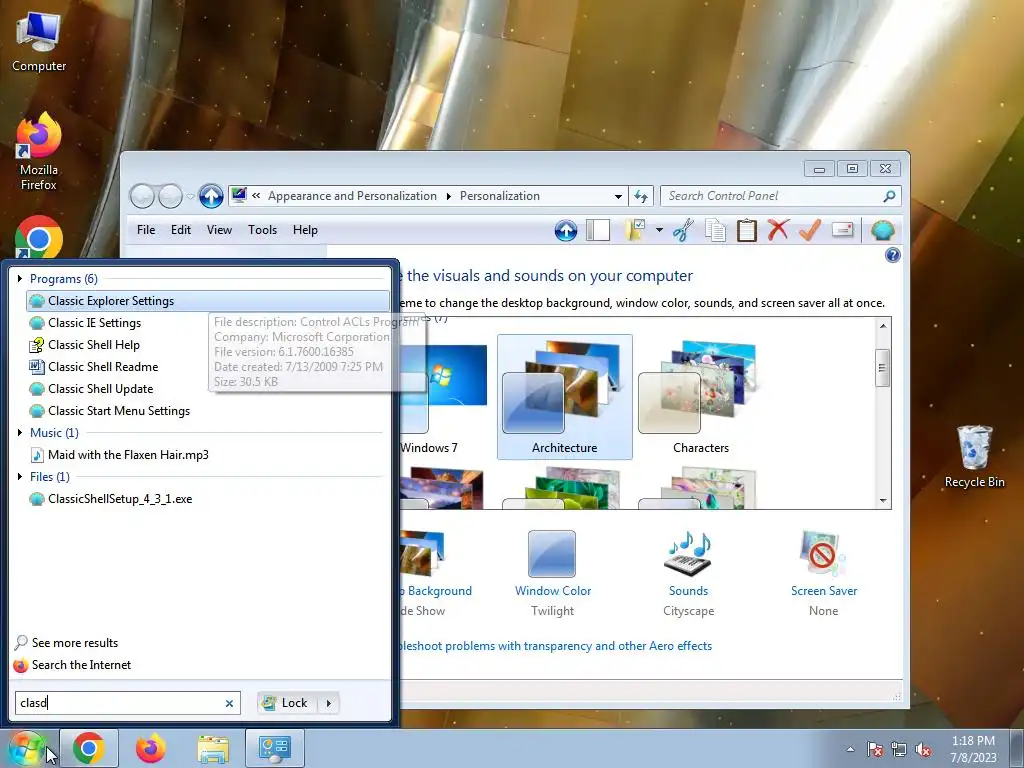Expand the breadcrumb chevron before Appearance
The height and width of the screenshot is (768, 1024).
(257, 196)
